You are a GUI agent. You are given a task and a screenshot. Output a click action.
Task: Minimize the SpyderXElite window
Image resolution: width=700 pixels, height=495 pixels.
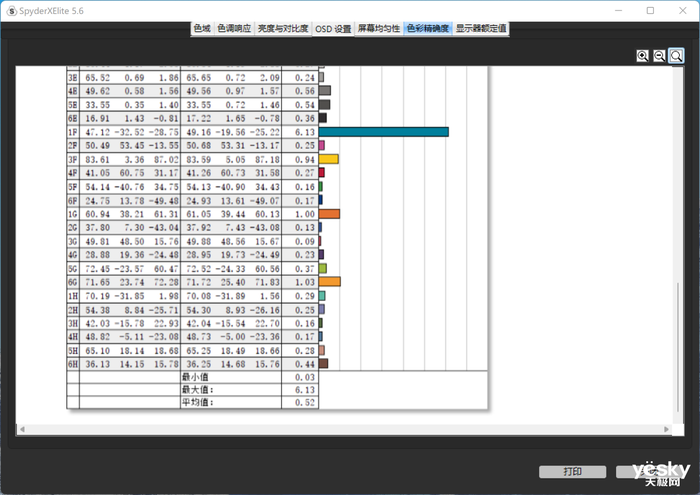coord(618,10)
